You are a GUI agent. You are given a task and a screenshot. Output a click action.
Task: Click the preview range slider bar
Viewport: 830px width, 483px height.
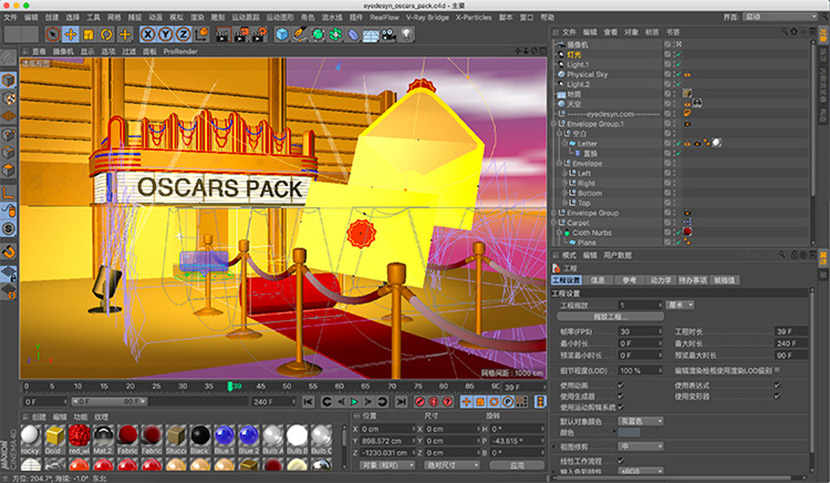coord(109,402)
